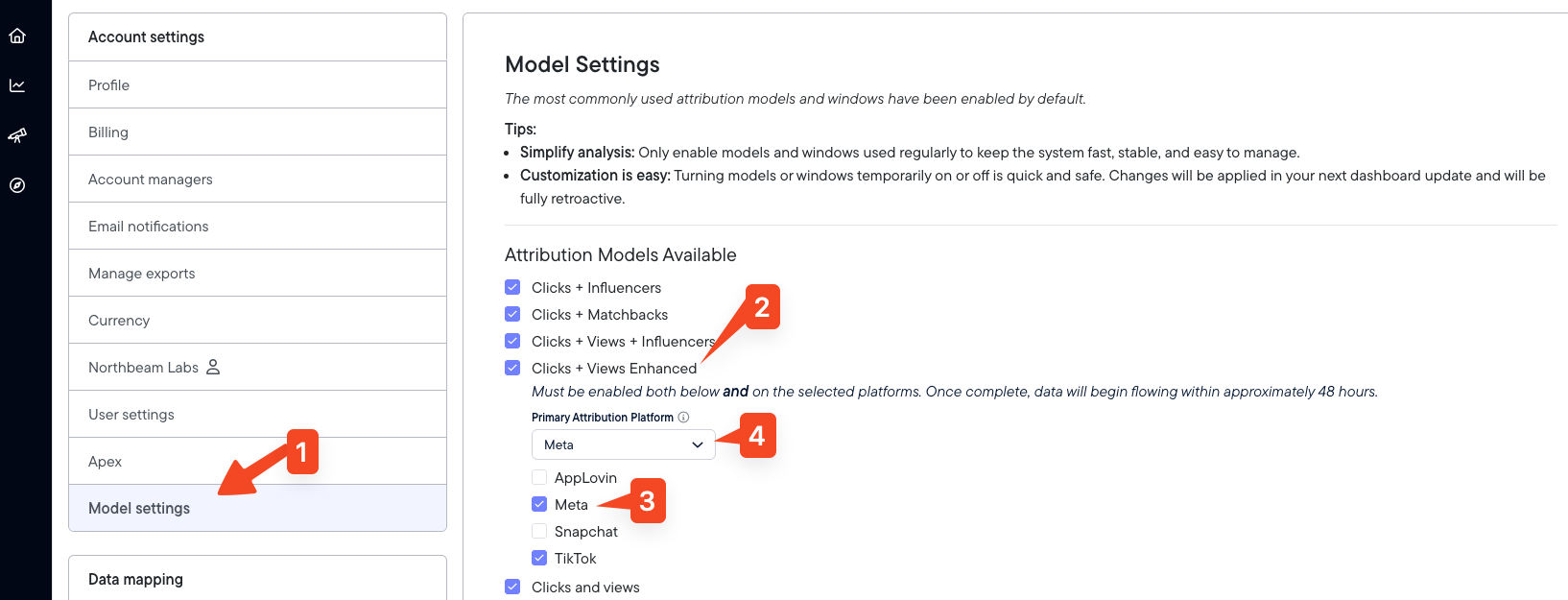Click the person icon beside Northbeam Labs
Image resolution: width=1568 pixels, height=600 pixels.
click(213, 368)
